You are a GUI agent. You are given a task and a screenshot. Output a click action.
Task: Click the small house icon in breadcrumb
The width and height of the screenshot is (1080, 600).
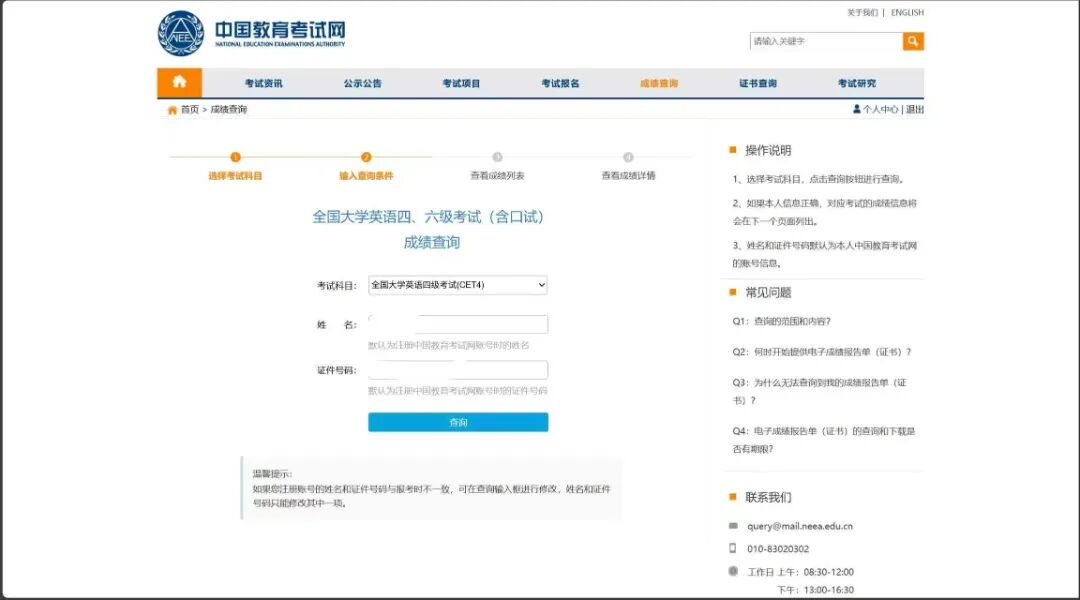pos(172,110)
